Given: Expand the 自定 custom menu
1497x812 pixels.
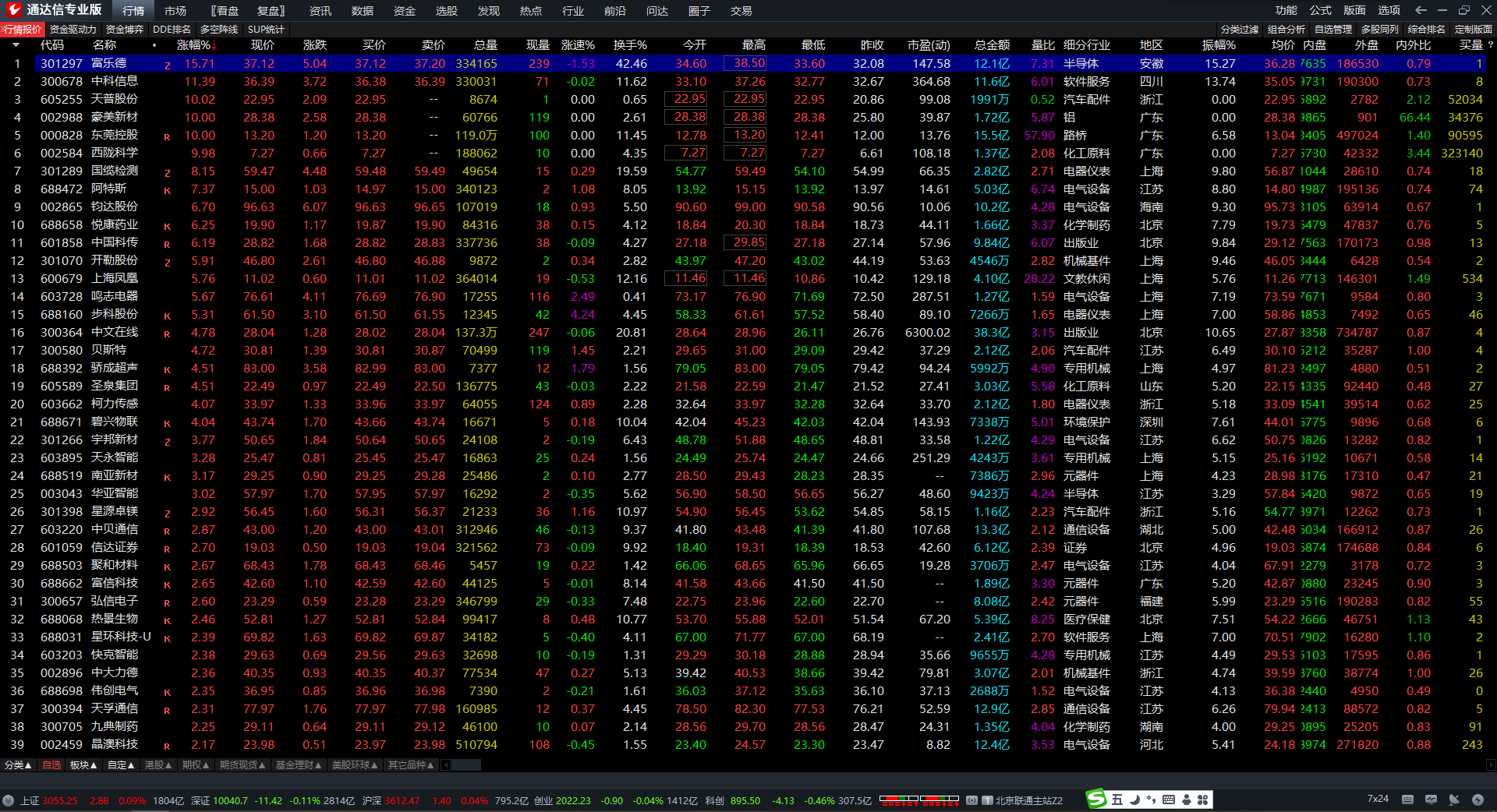Looking at the screenshot, I should [x=121, y=765].
